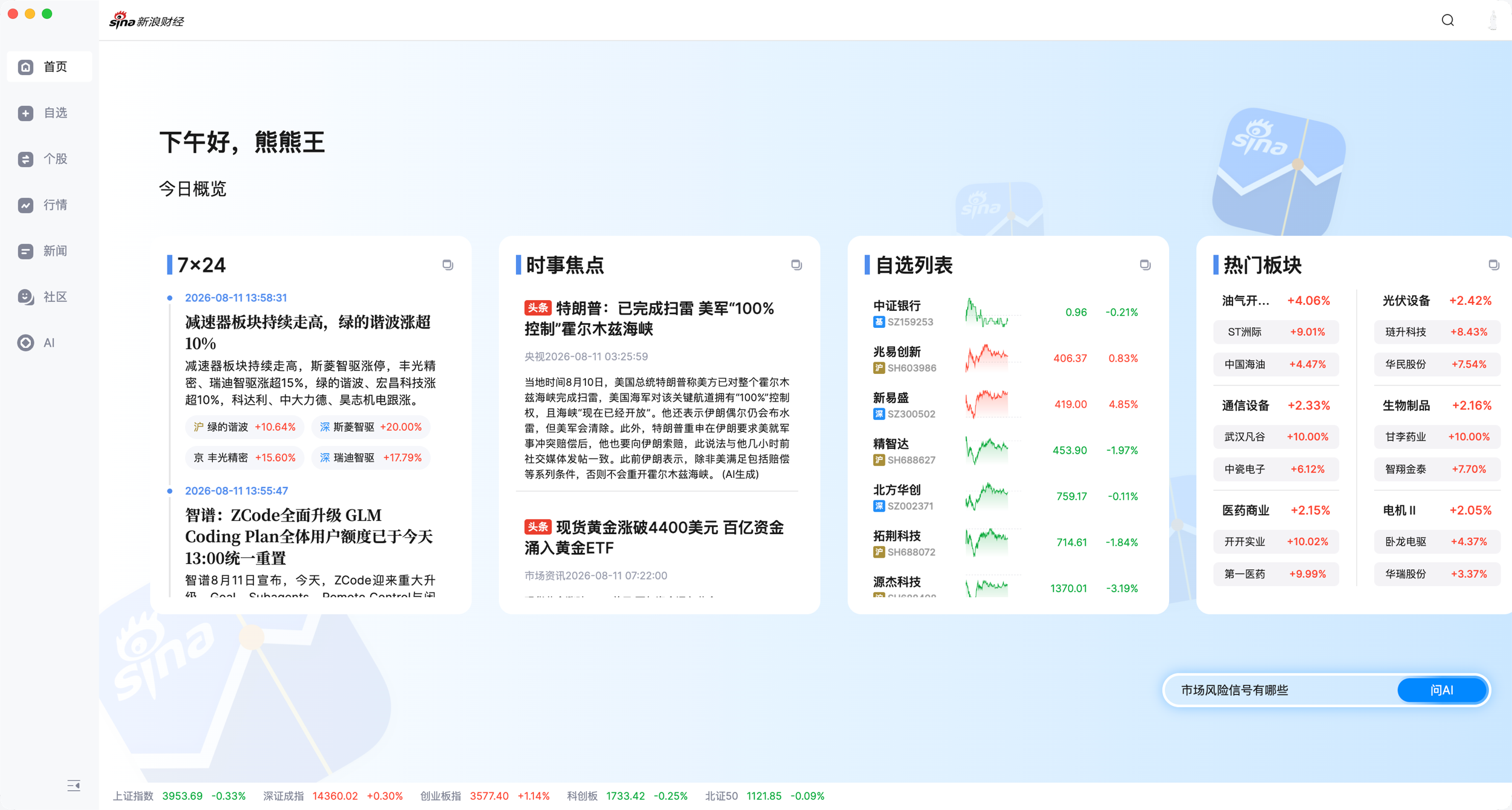Click the 智翔金泰 +7.70% stock chip

(1437, 469)
